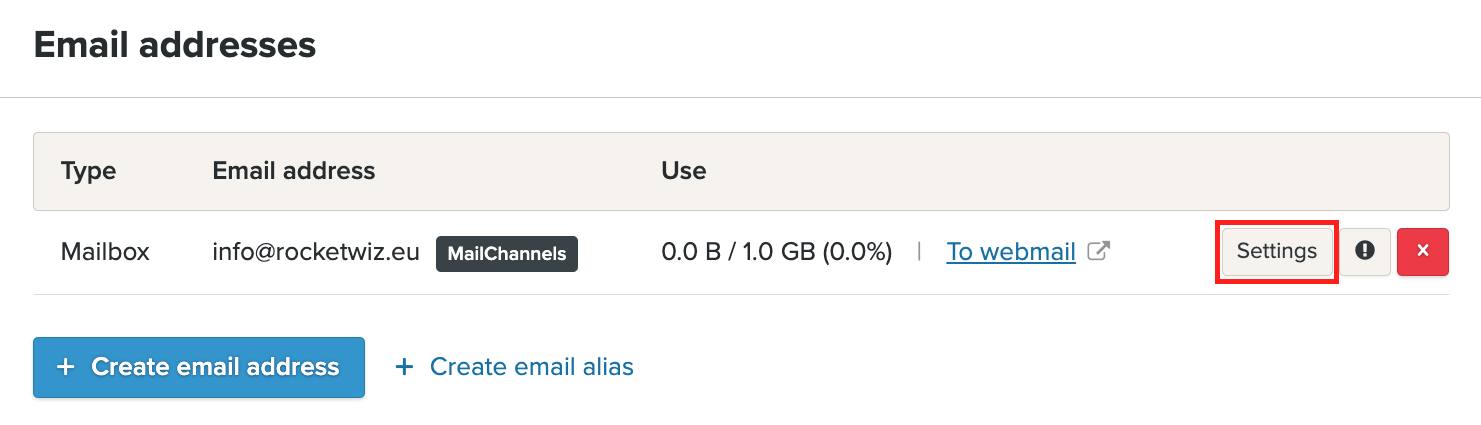Image resolution: width=1481 pixels, height=425 pixels.
Task: Click external link icon beside To webmail
Action: (1098, 252)
